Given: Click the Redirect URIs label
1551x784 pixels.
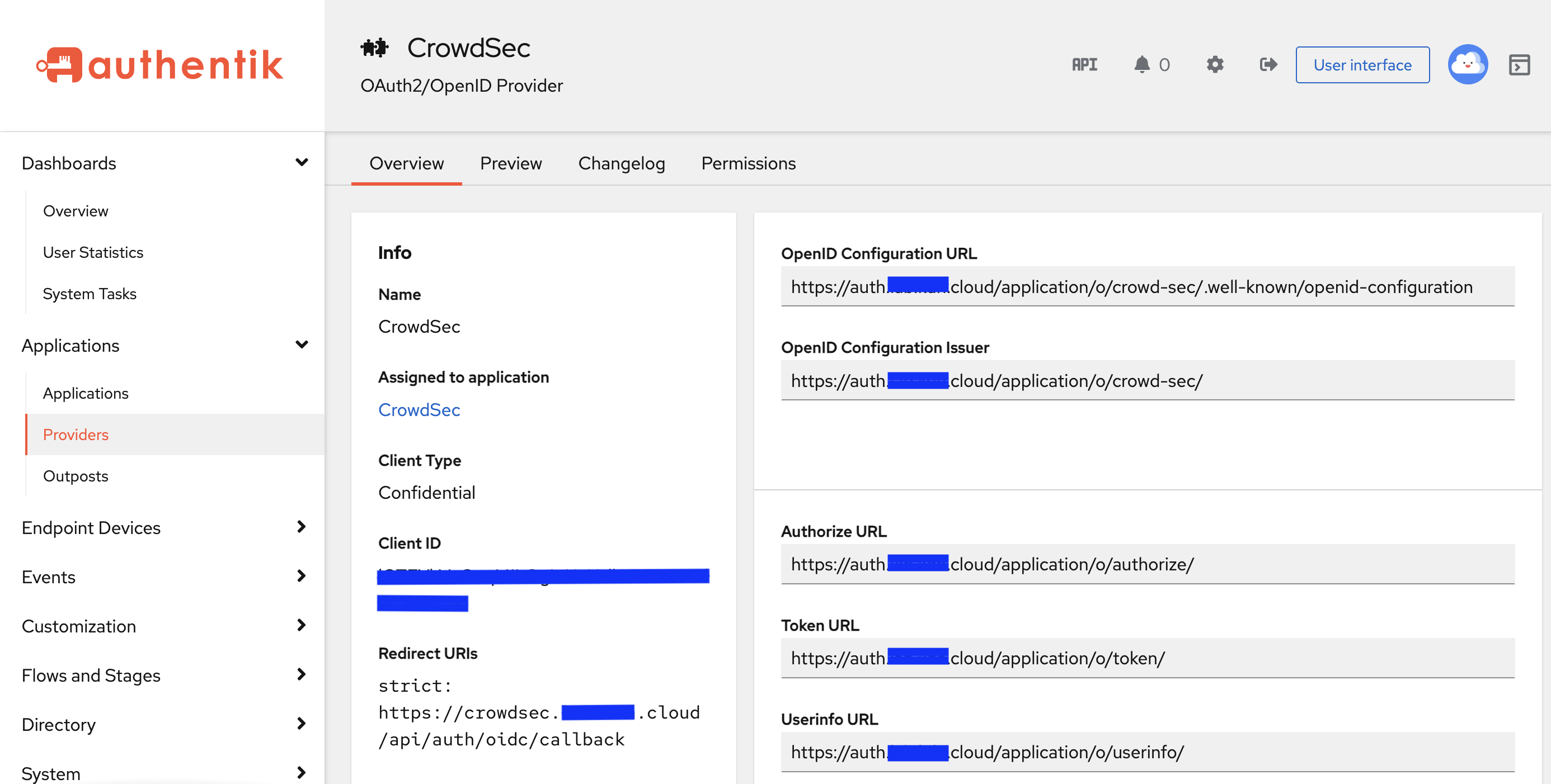Looking at the screenshot, I should click(427, 654).
